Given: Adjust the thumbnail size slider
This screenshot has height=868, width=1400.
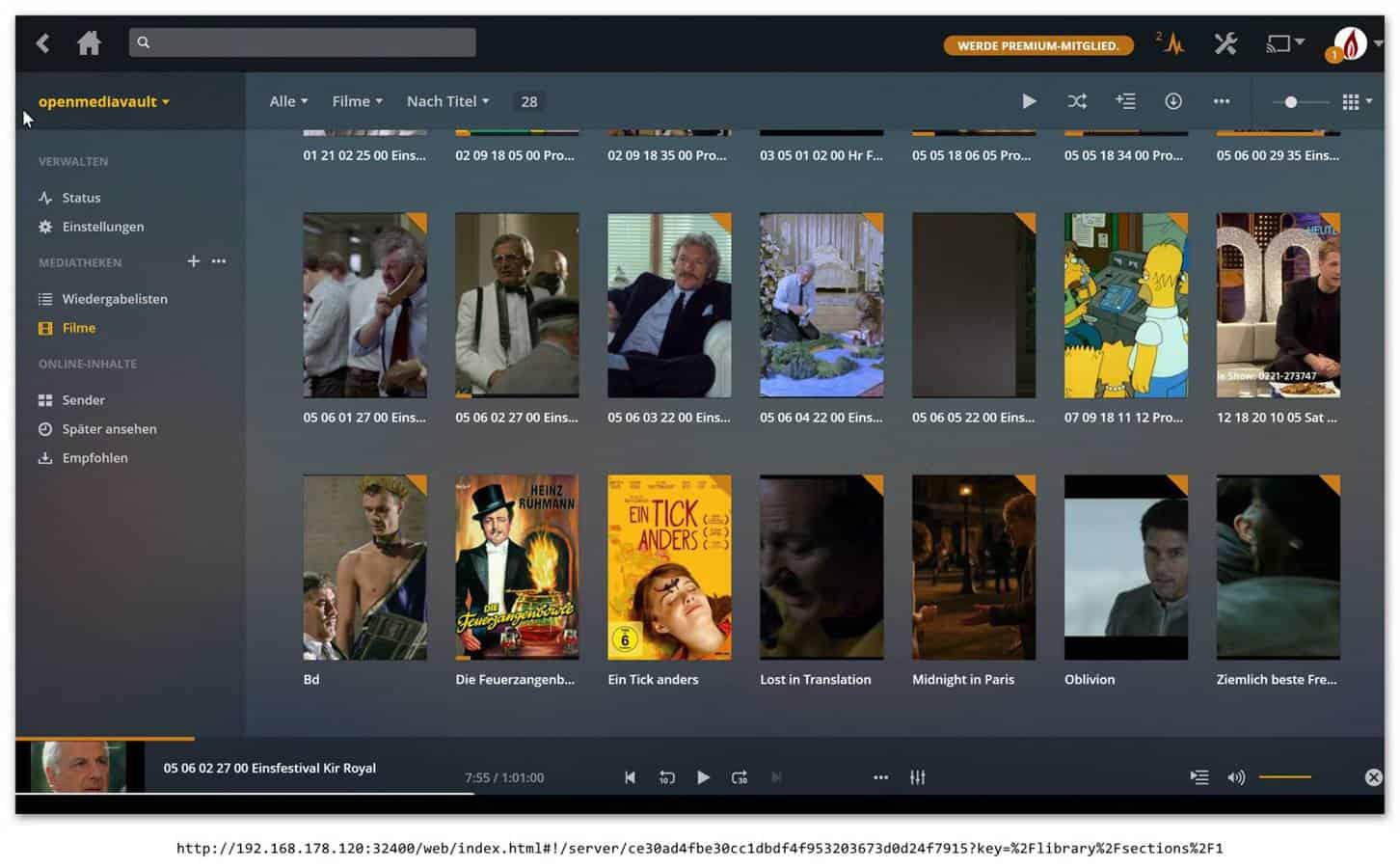Looking at the screenshot, I should pos(1290,101).
